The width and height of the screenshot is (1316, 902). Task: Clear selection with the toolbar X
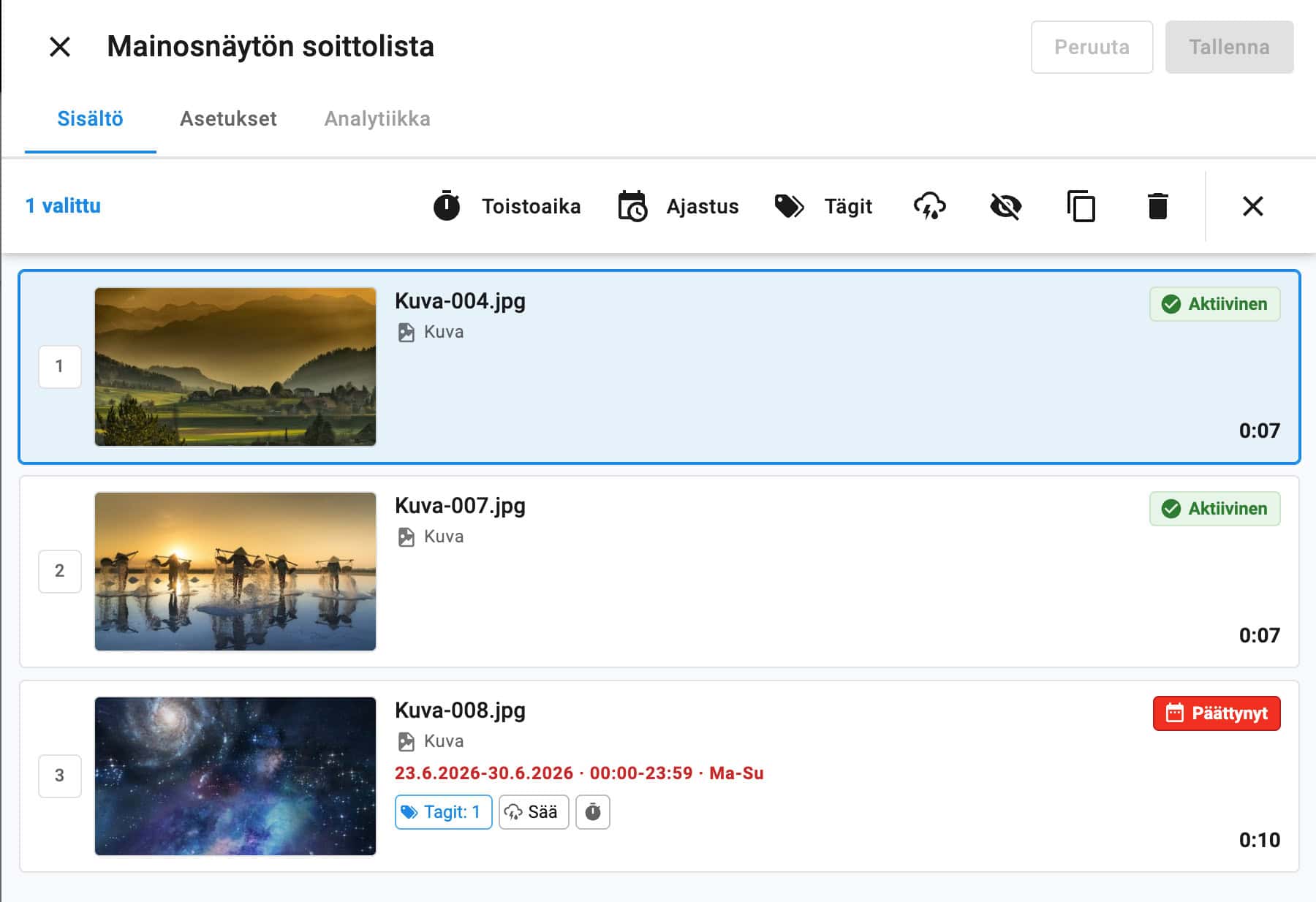coord(1252,206)
